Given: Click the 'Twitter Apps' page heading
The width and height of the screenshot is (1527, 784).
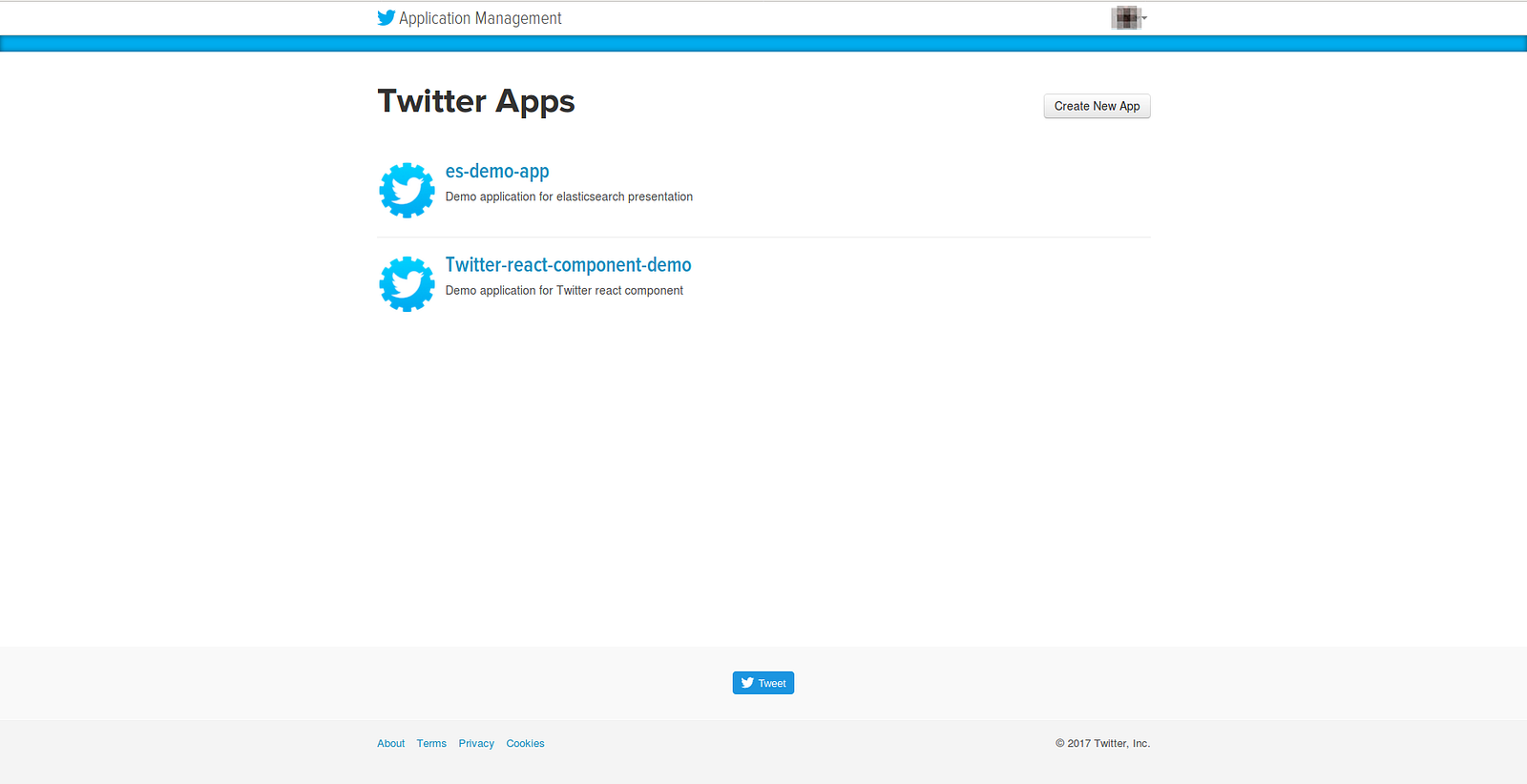Looking at the screenshot, I should (476, 102).
